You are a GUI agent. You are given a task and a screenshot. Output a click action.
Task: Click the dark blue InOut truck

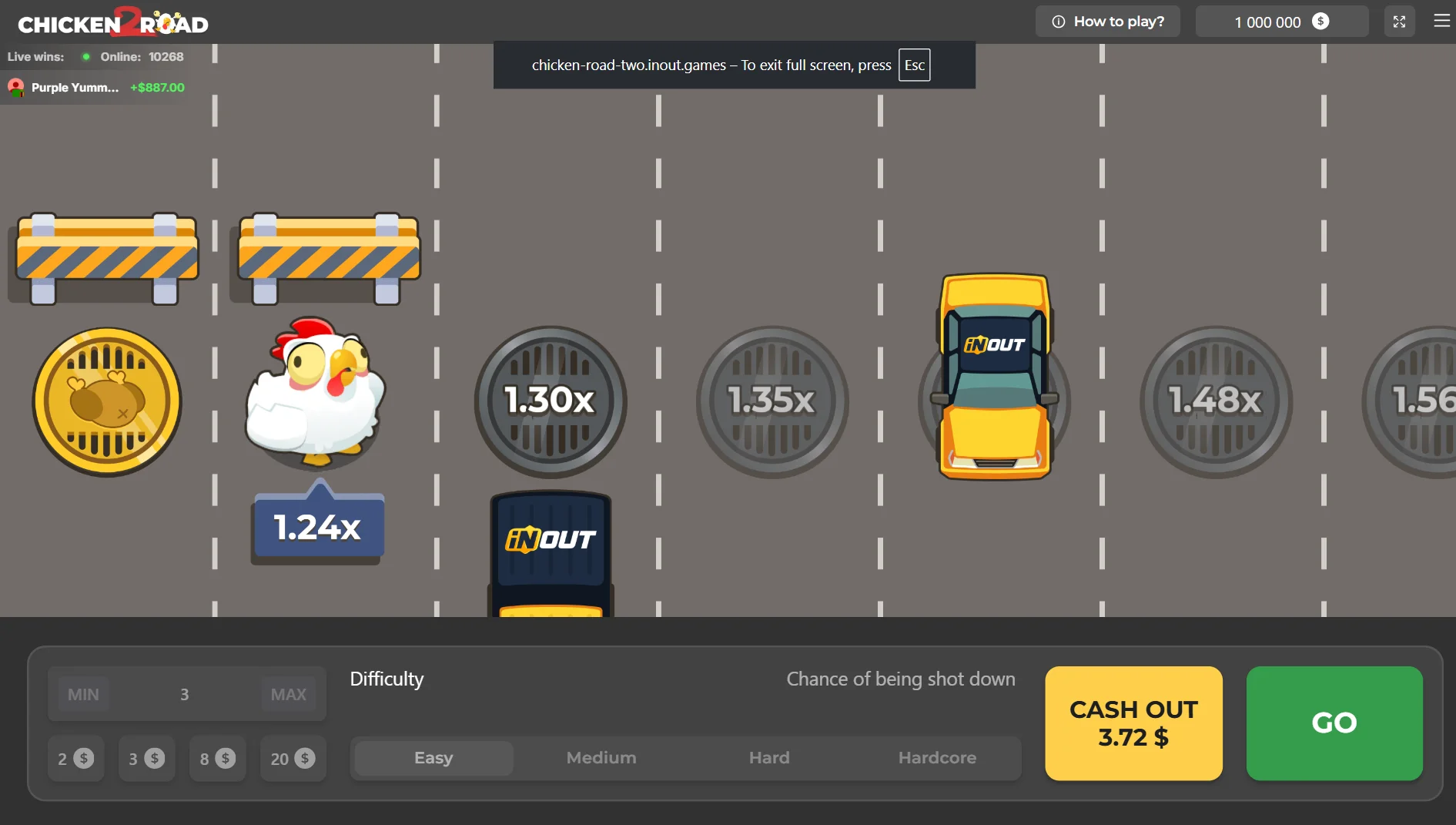551,554
